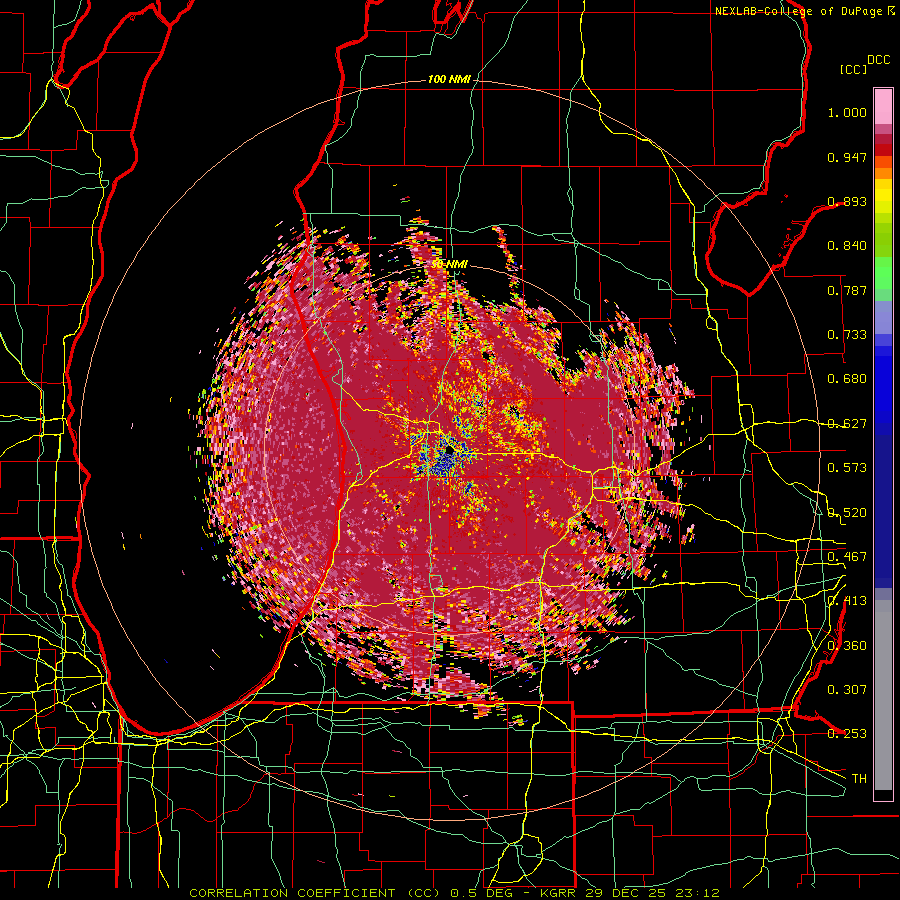Click the 0.413 legend value

[847, 601]
